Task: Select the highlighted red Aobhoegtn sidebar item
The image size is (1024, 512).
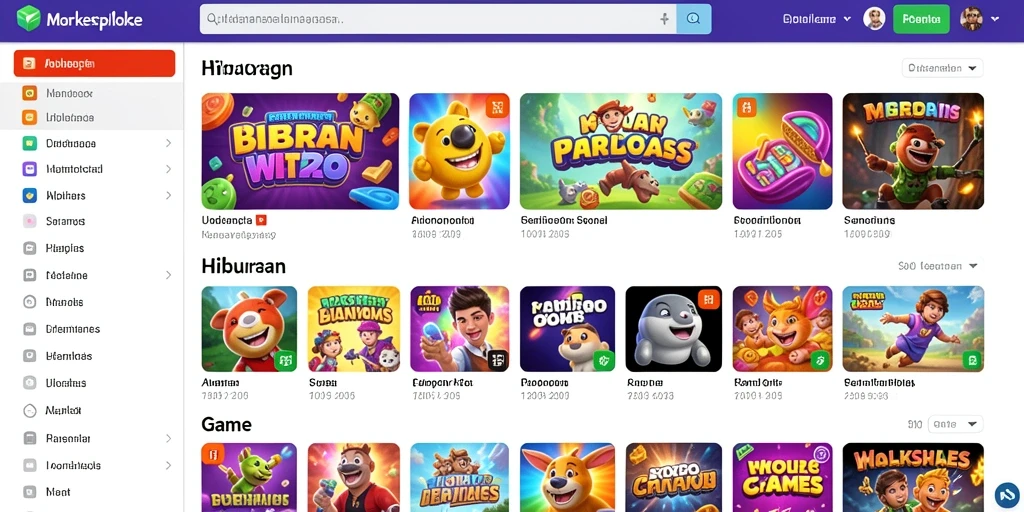Action: (x=94, y=63)
